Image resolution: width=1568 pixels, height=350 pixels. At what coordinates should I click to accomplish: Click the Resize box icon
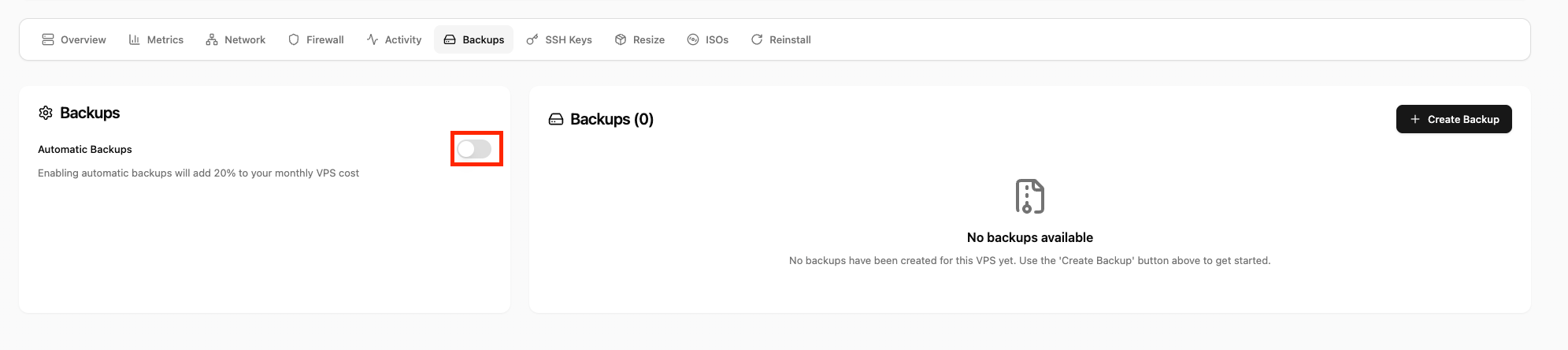tap(621, 39)
